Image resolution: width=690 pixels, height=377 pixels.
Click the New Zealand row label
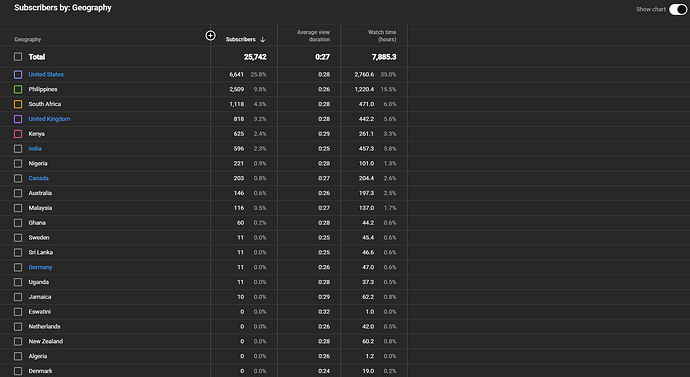pyautogui.click(x=46, y=341)
